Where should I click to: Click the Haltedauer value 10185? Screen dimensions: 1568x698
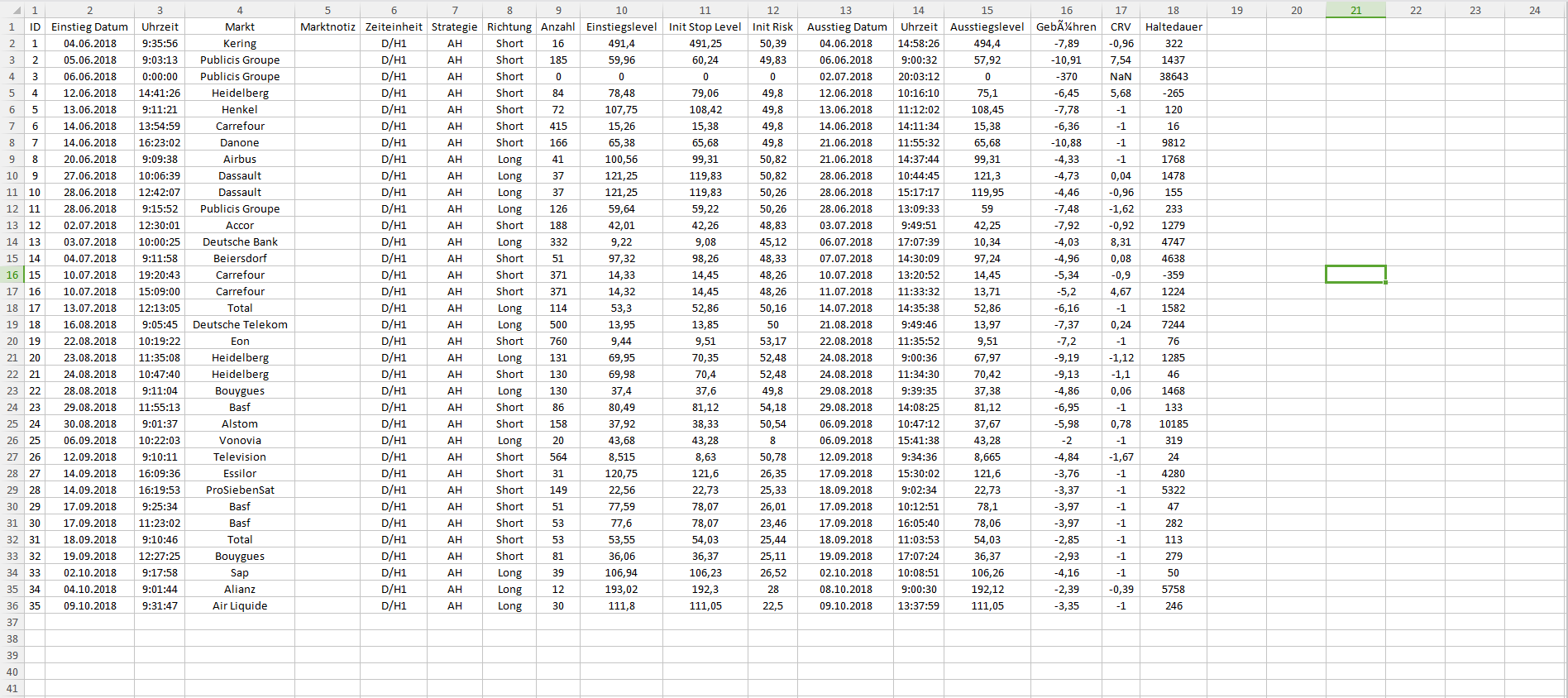click(1174, 423)
